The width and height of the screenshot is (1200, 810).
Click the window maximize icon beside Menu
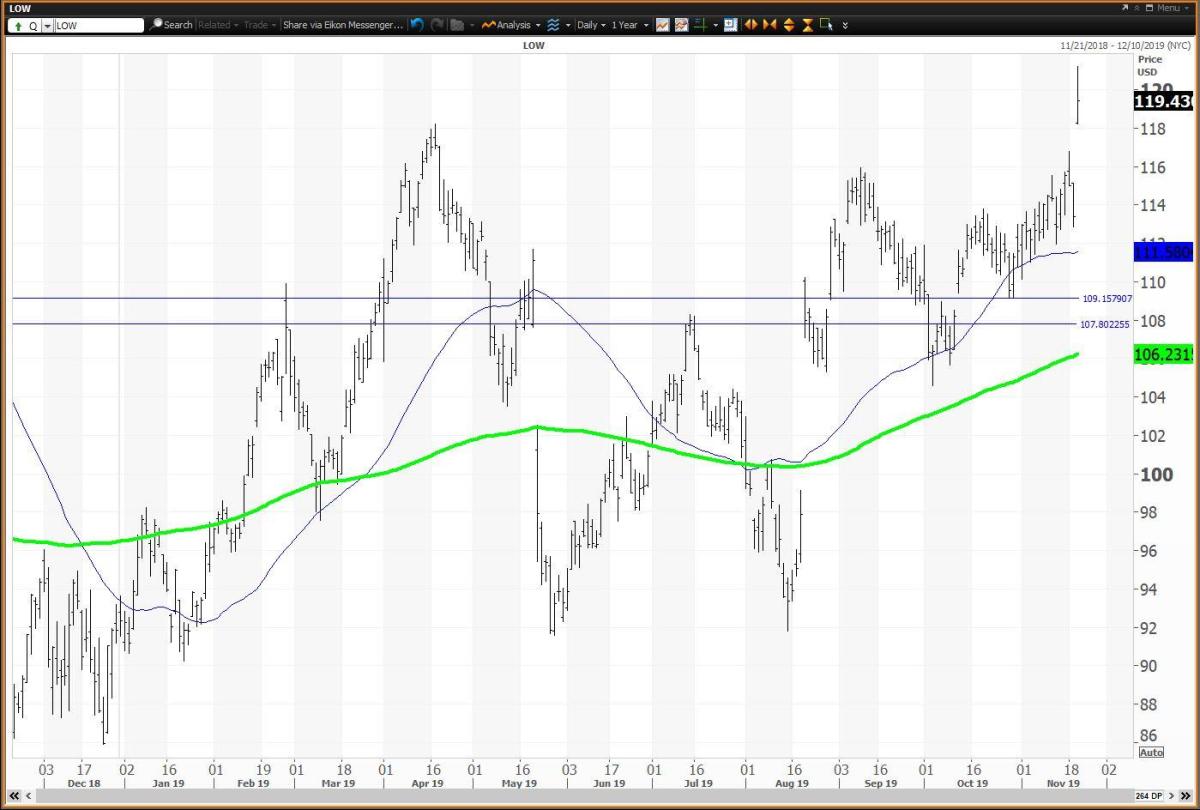(x=1149, y=8)
